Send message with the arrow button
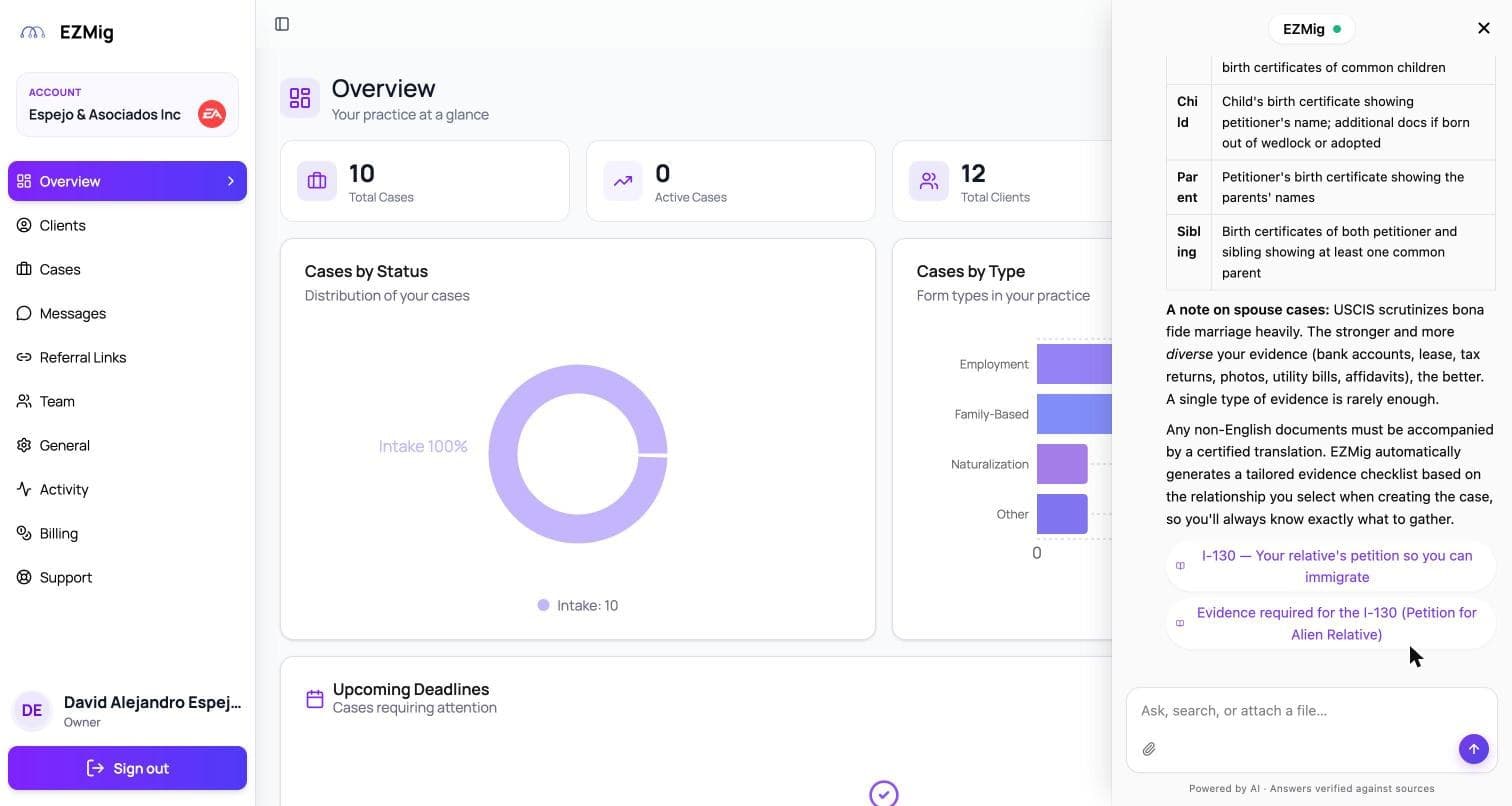 click(x=1473, y=749)
